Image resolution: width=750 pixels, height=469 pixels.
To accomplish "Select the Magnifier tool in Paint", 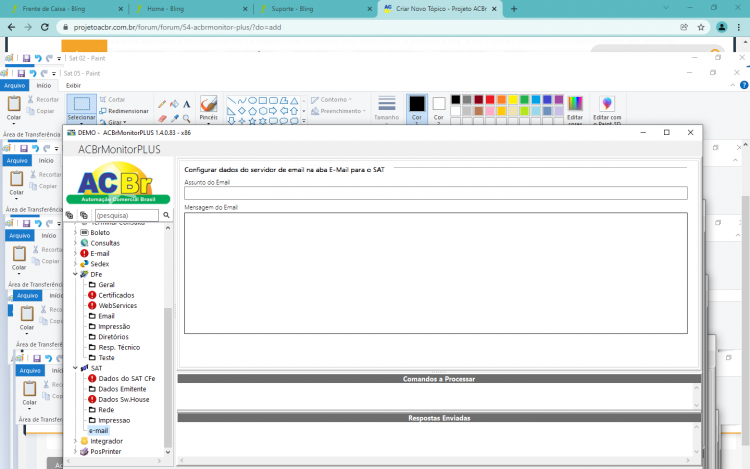I will click(187, 118).
